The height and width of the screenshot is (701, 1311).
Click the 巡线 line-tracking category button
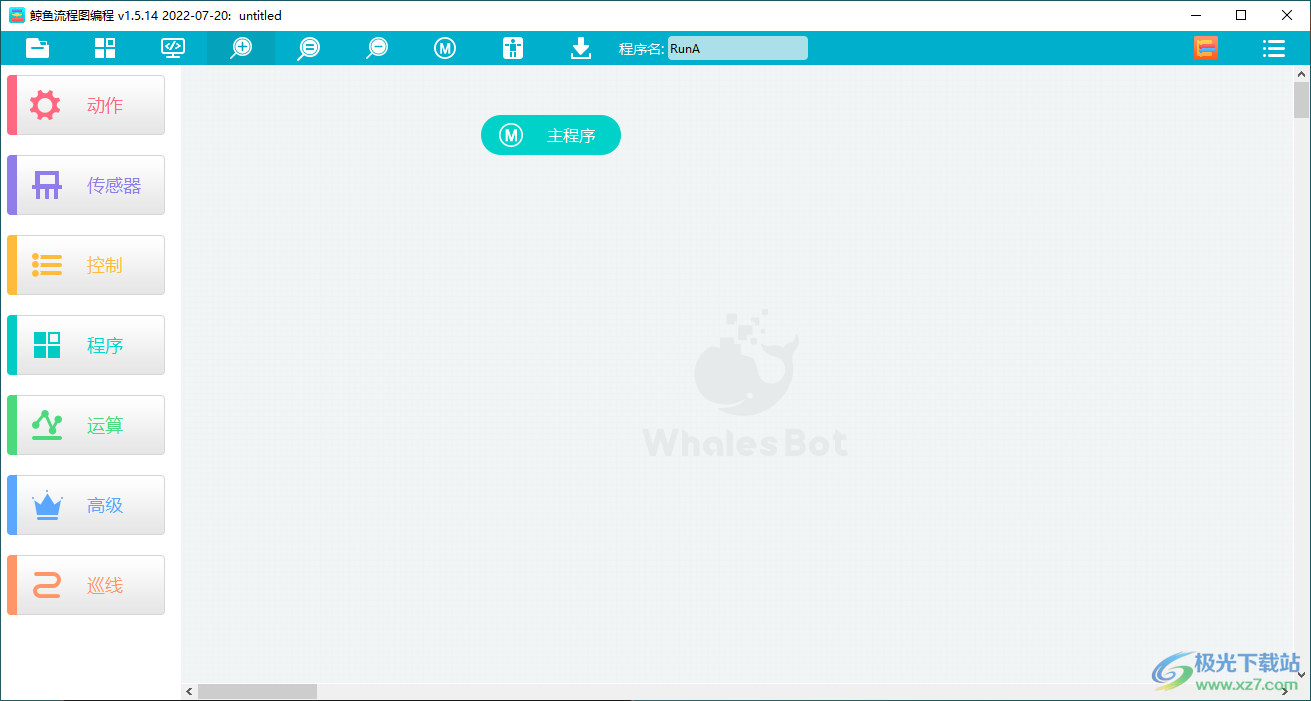[87, 585]
